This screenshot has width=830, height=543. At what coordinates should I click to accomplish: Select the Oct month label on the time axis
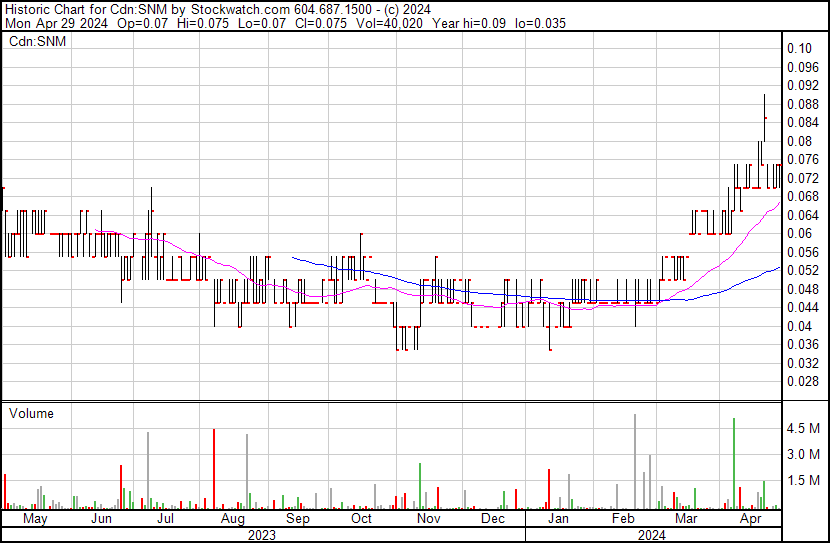361,520
